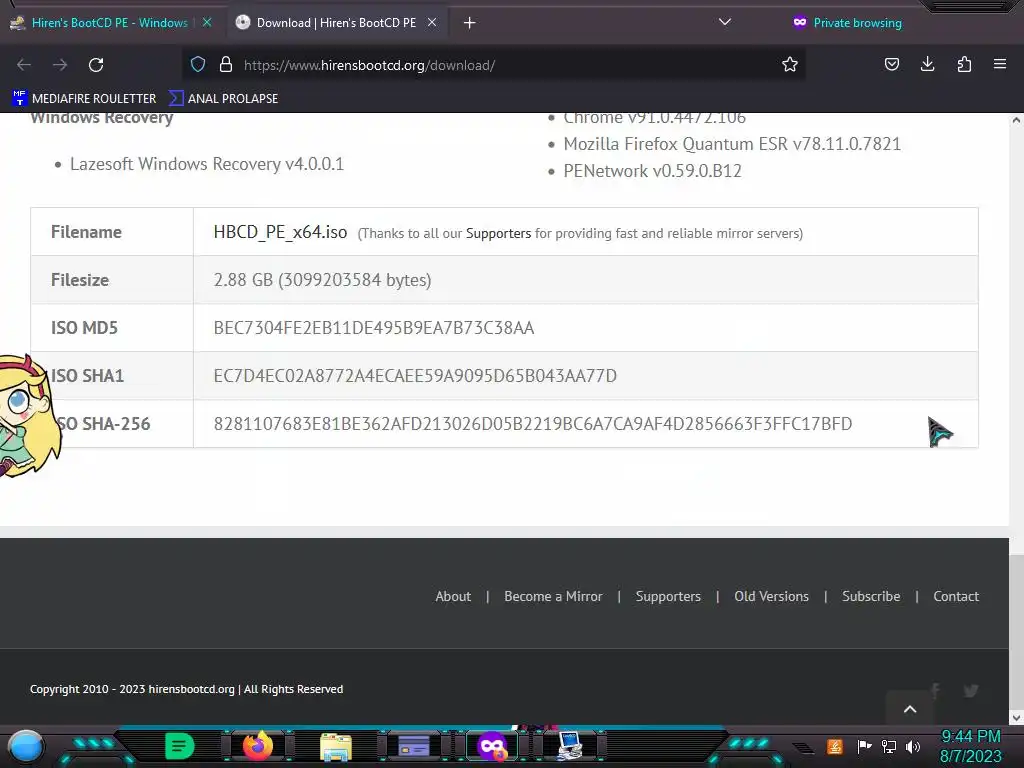Open the Firefox downloads panel
The width and height of the screenshot is (1024, 768).
[927, 64]
